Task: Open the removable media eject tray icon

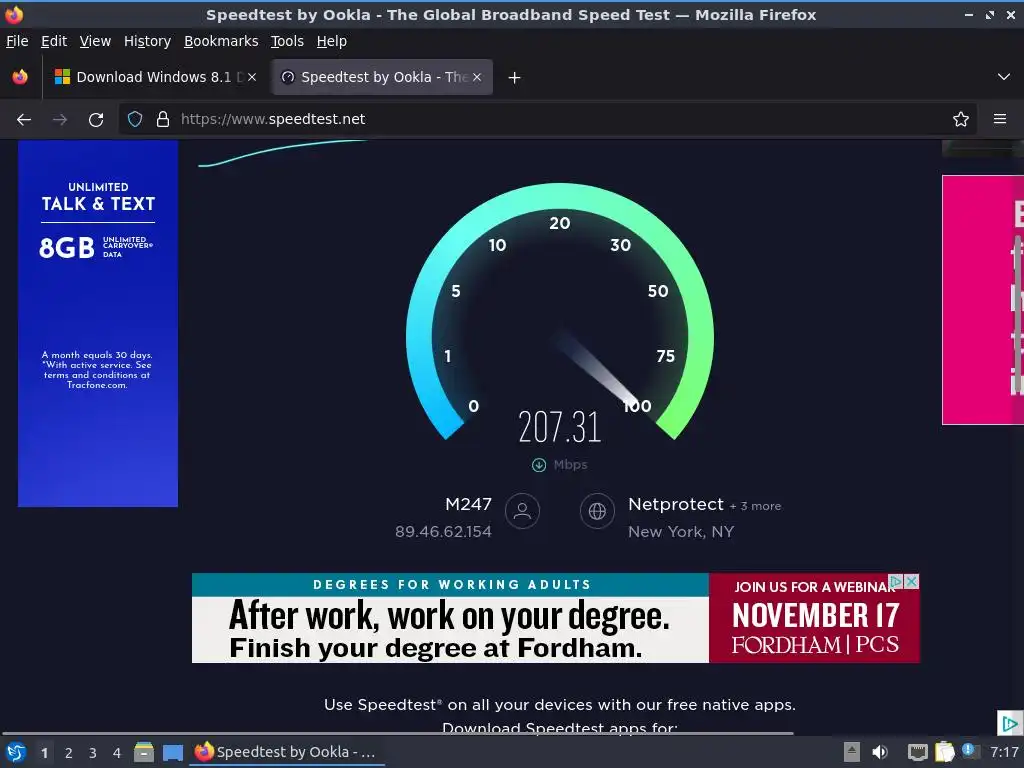Action: pyautogui.click(x=852, y=752)
